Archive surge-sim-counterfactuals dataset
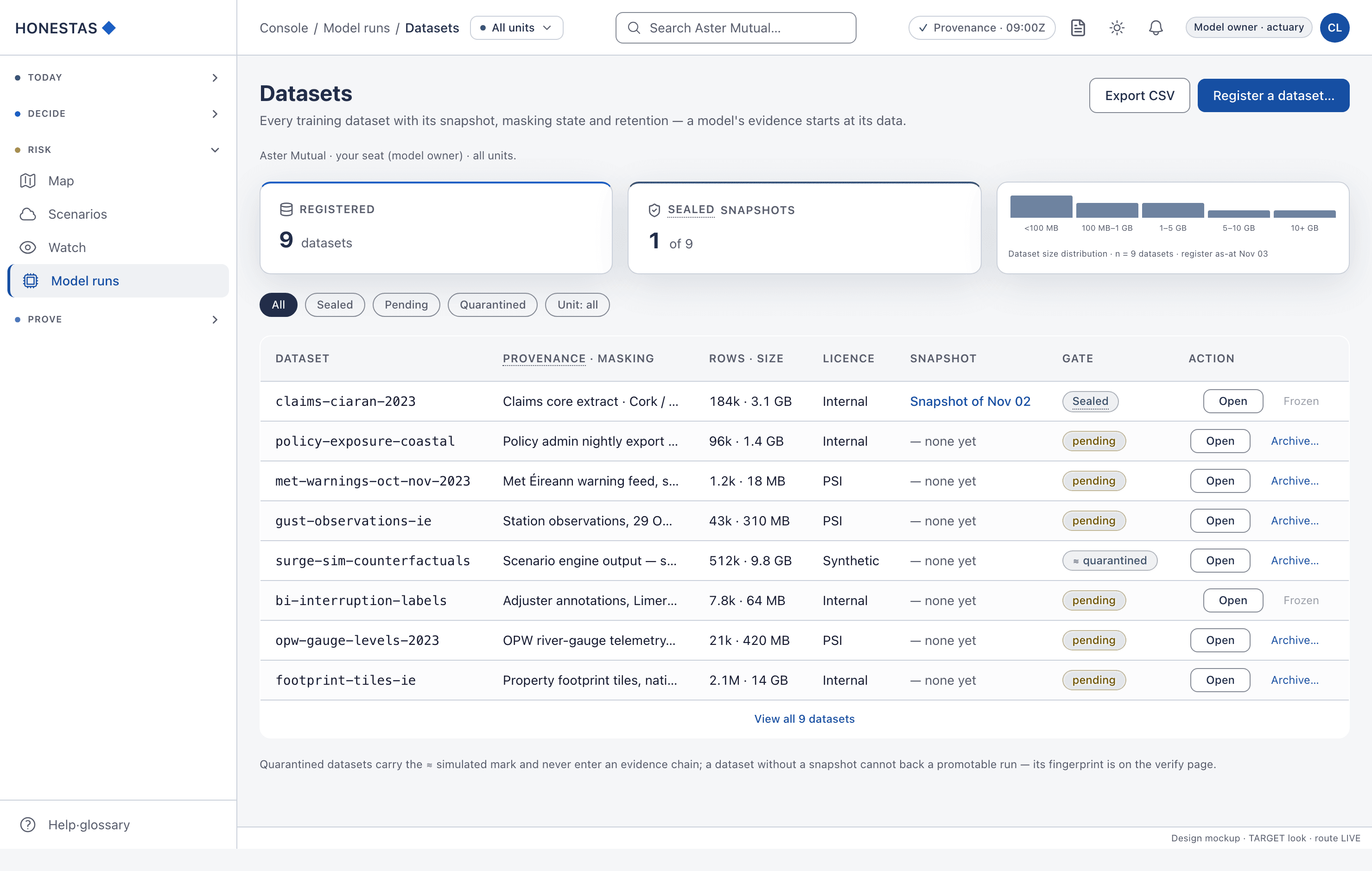This screenshot has height=871, width=1372. 1295,561
